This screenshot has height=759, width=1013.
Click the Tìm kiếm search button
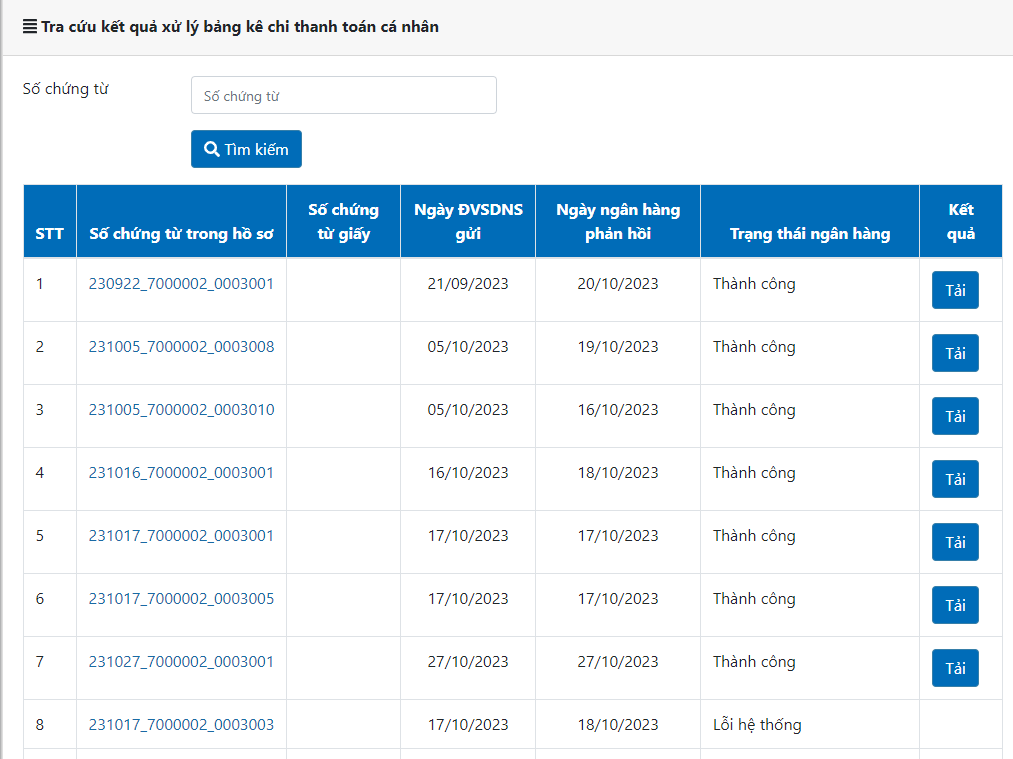(x=246, y=149)
